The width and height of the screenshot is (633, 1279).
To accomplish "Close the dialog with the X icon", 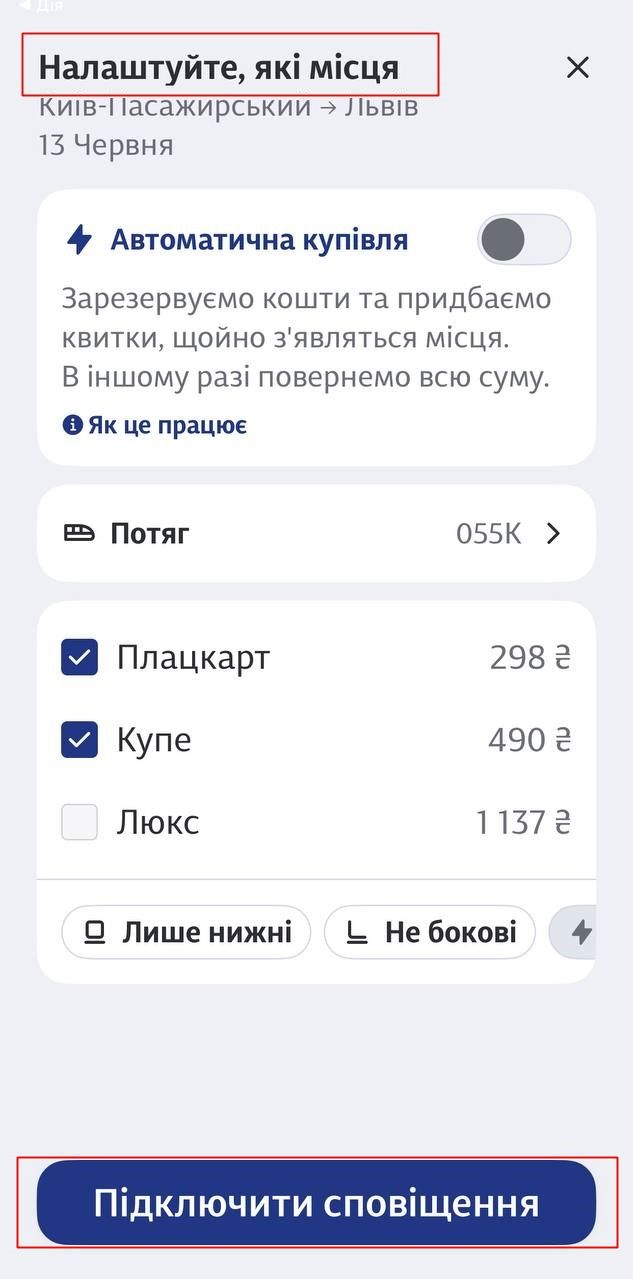I will [578, 67].
